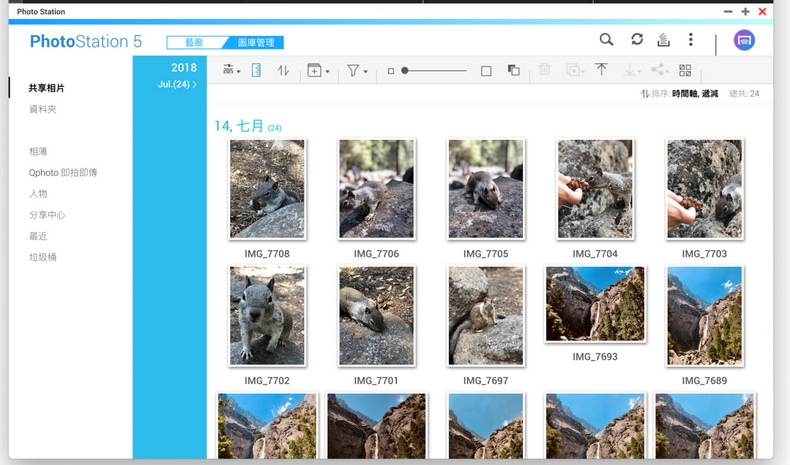Screen dimensions: 790x465
Task: Open 垃圾桶 in the sidebar
Action: click(43, 257)
